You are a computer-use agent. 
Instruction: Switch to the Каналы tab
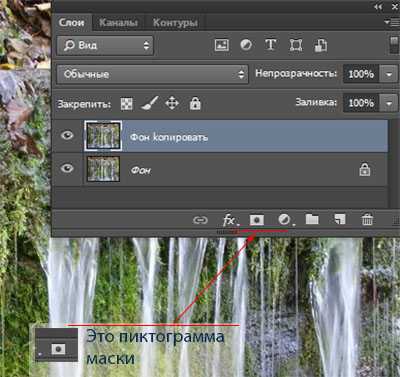[119, 23]
